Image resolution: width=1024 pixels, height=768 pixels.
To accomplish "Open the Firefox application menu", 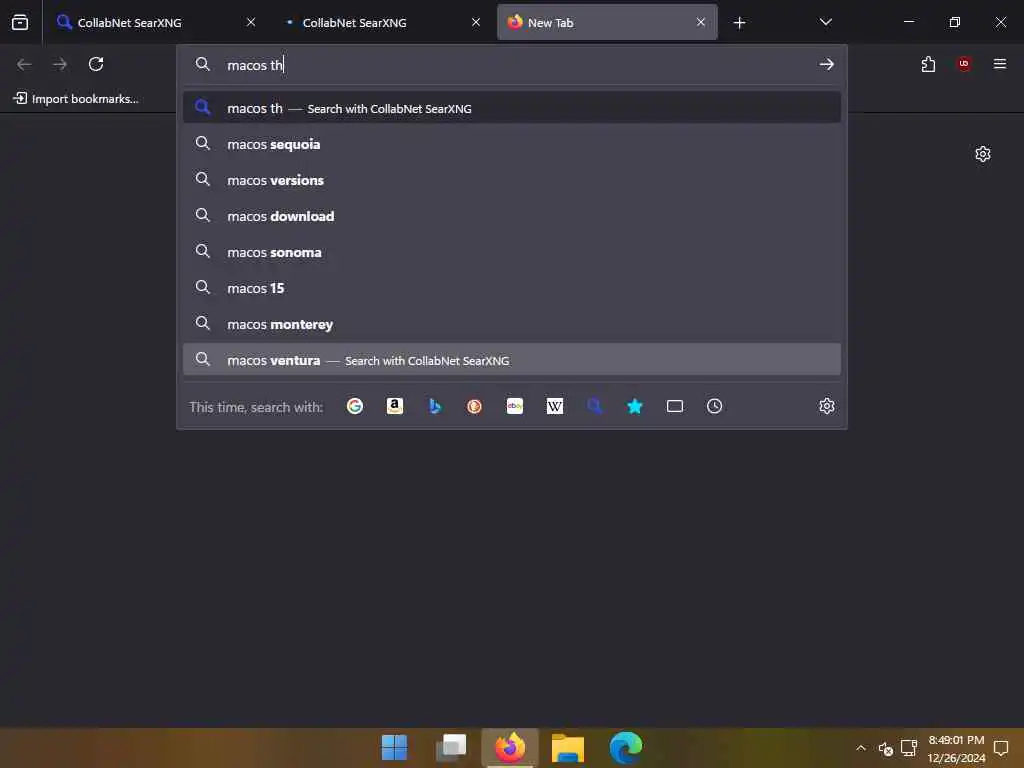I will (1000, 64).
